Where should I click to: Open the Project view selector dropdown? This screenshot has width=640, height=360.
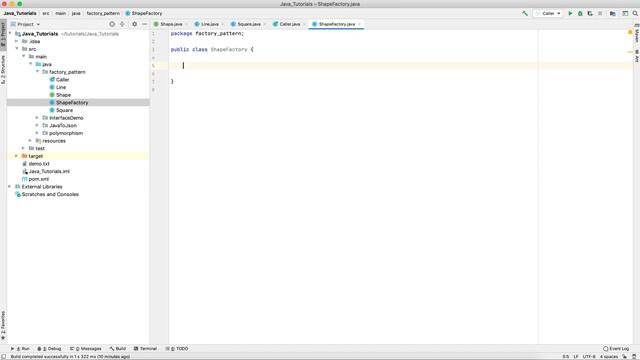point(25,24)
